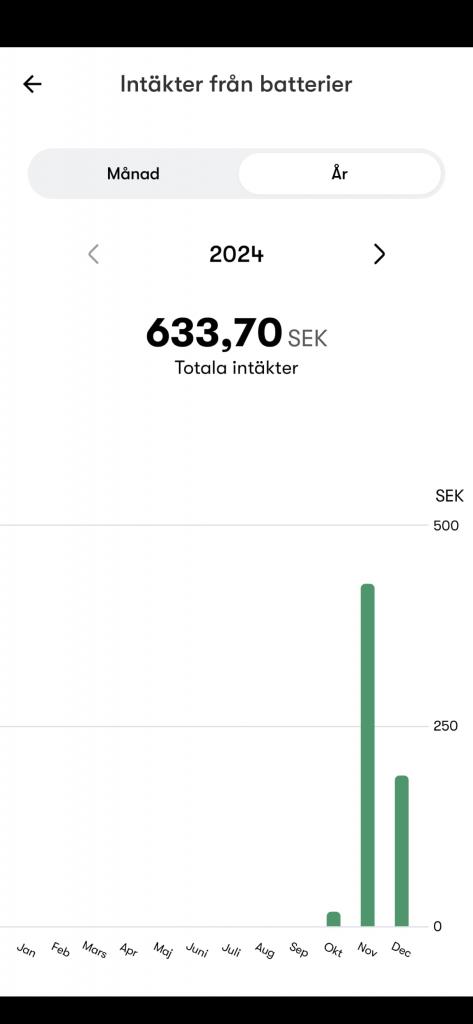Viewport: 473px width, 1024px height.
Task: Tap the Feb month label
Action: [x=60, y=950]
